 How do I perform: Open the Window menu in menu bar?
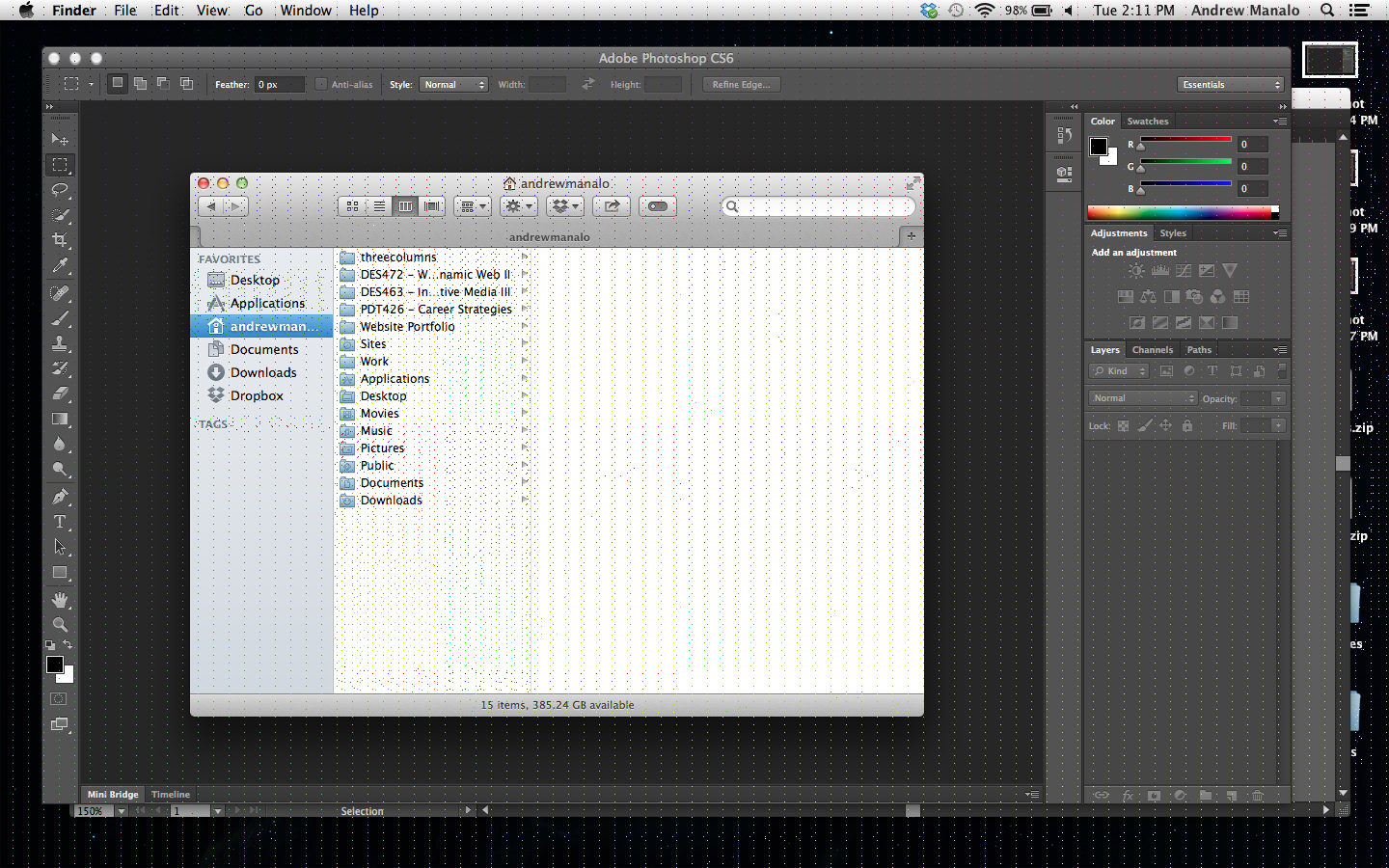(306, 11)
